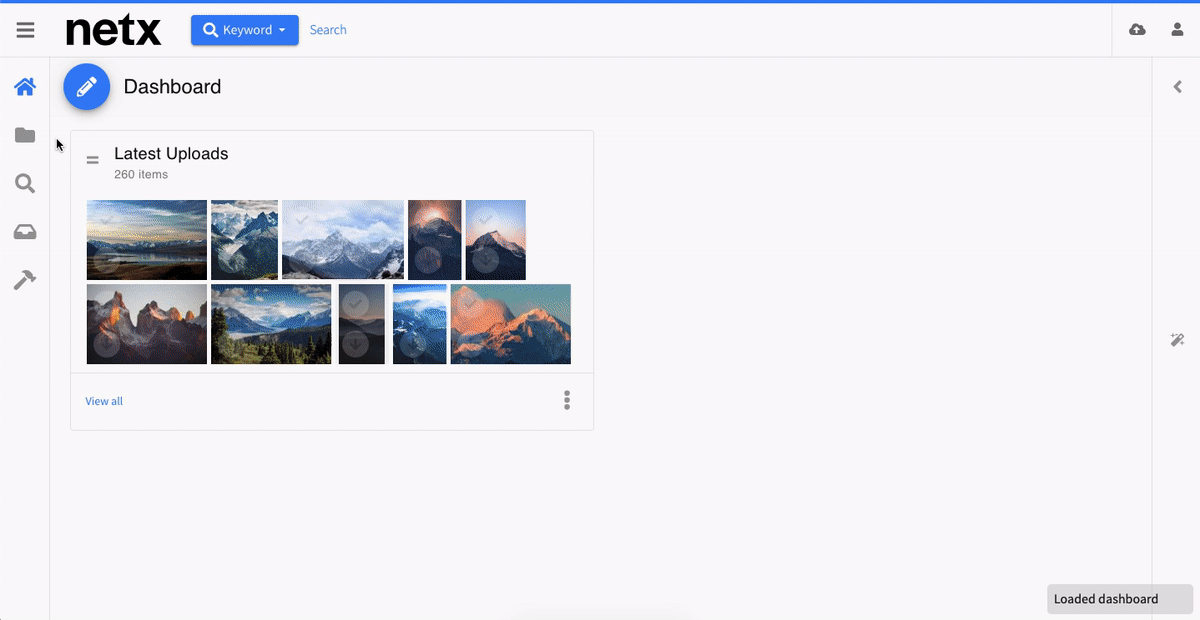
Task: Open the glacier valley mountain thumbnail
Action: (x=244, y=240)
